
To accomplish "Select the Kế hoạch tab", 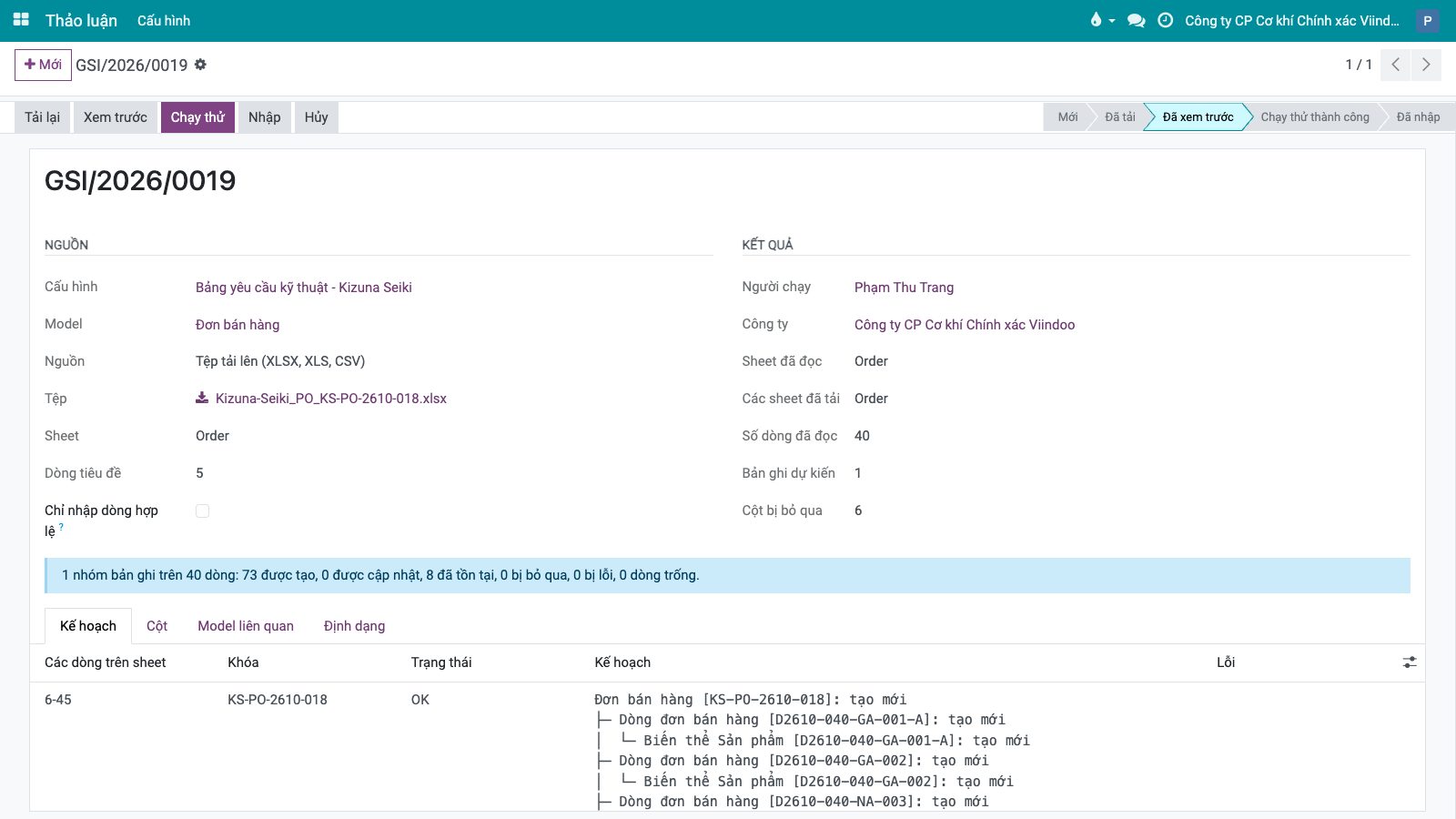I will 88,625.
